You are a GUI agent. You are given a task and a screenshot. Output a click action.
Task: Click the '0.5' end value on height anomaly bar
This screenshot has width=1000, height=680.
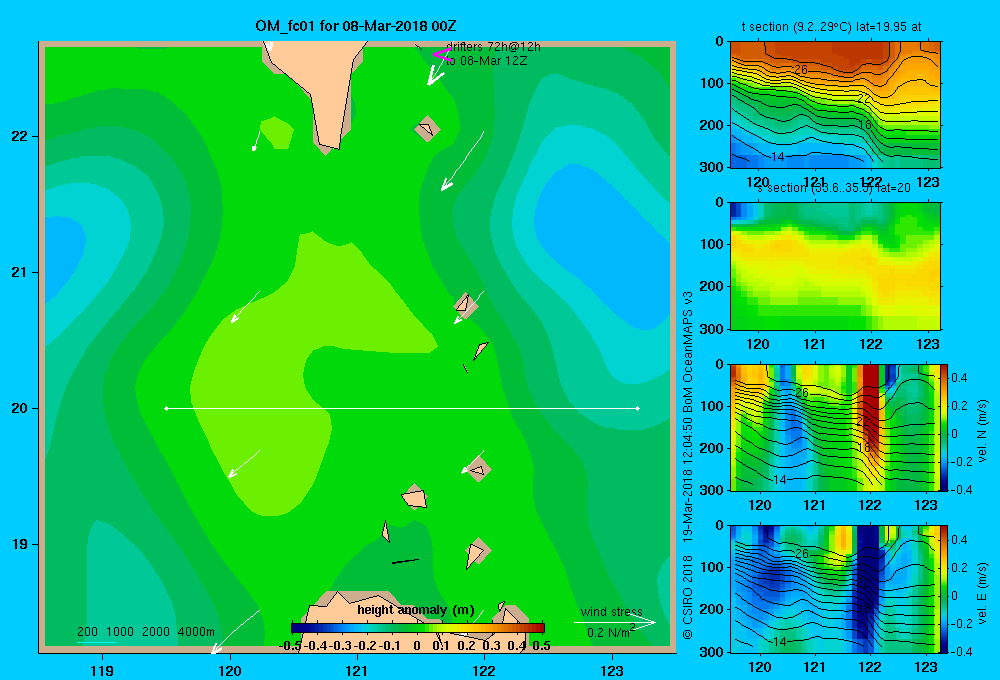tap(541, 646)
